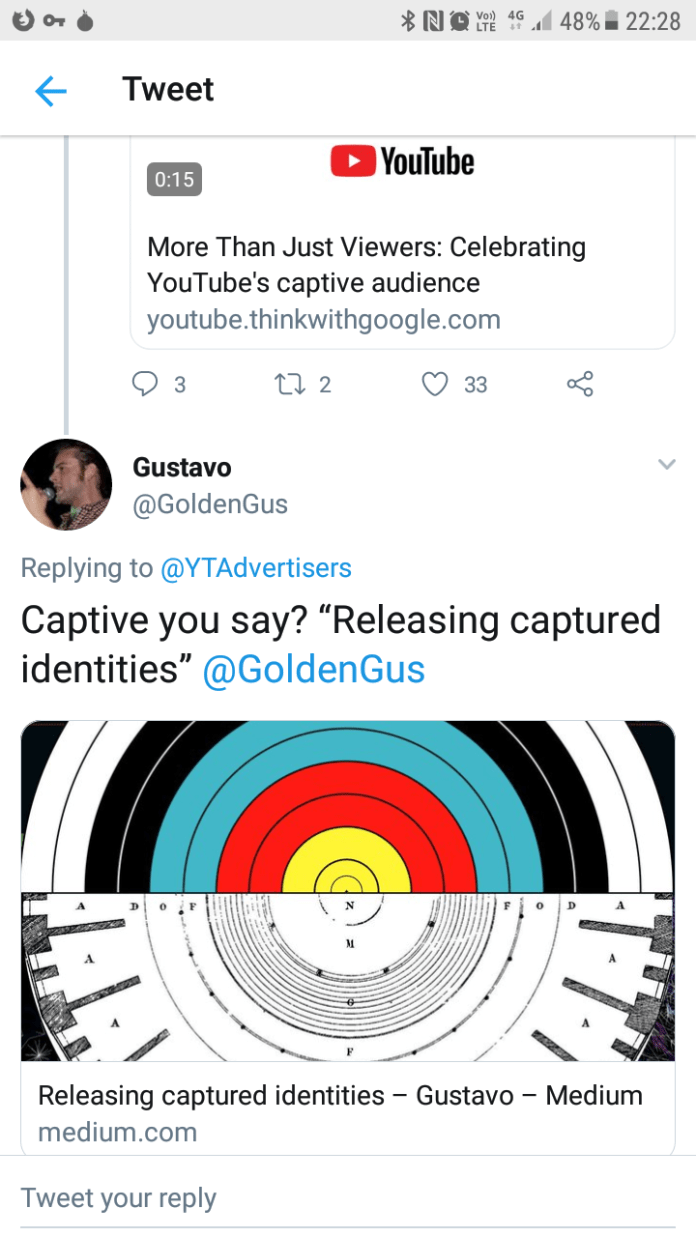Tap the archery target preview image
The width and height of the screenshot is (696, 1237).
[347, 890]
